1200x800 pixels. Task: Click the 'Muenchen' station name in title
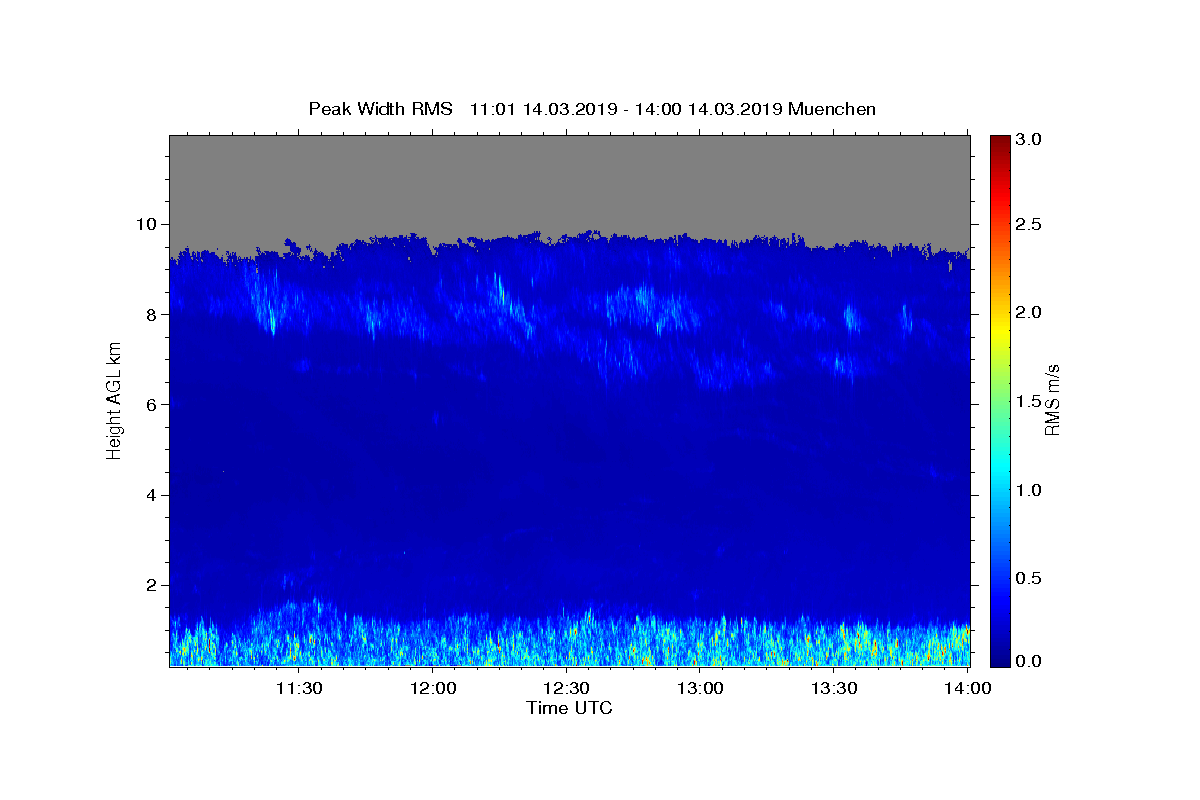coord(832,109)
